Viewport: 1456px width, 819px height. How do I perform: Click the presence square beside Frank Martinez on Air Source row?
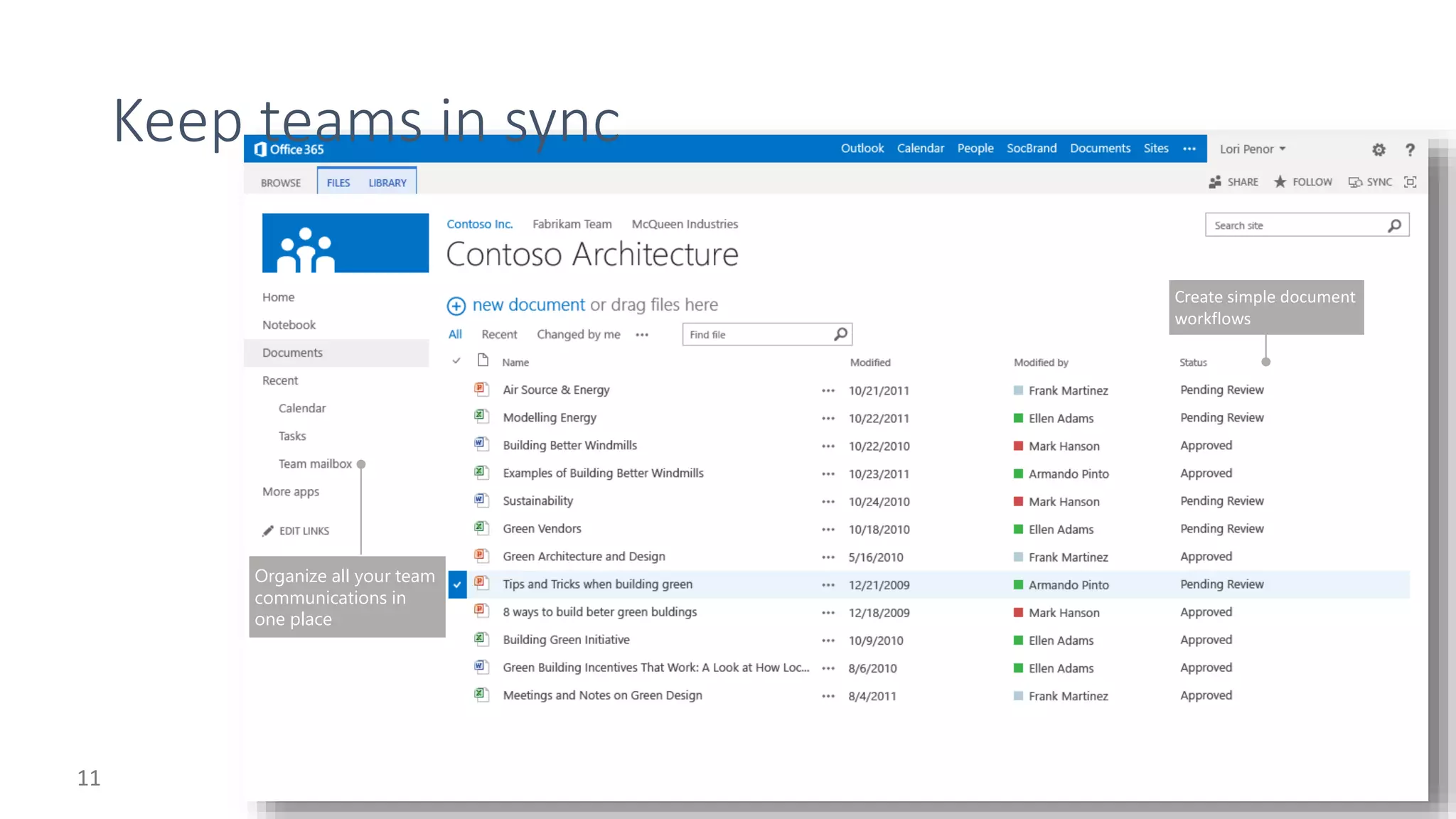click(x=1018, y=390)
